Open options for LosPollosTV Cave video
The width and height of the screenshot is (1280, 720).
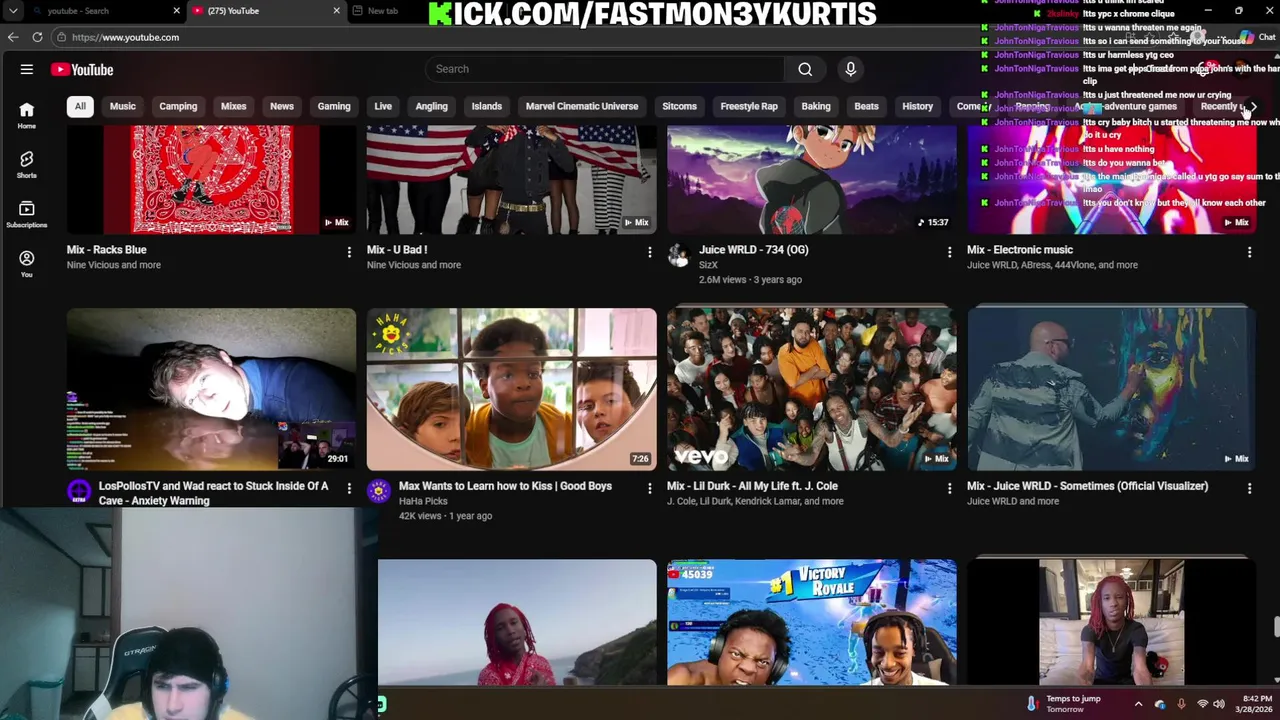click(349, 488)
